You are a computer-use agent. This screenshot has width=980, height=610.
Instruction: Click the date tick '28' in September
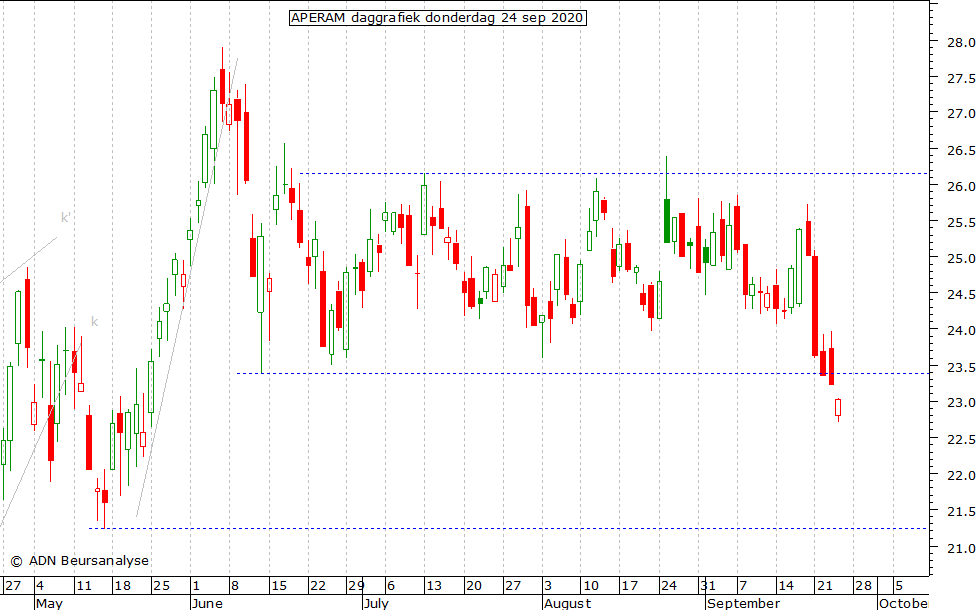(x=864, y=586)
